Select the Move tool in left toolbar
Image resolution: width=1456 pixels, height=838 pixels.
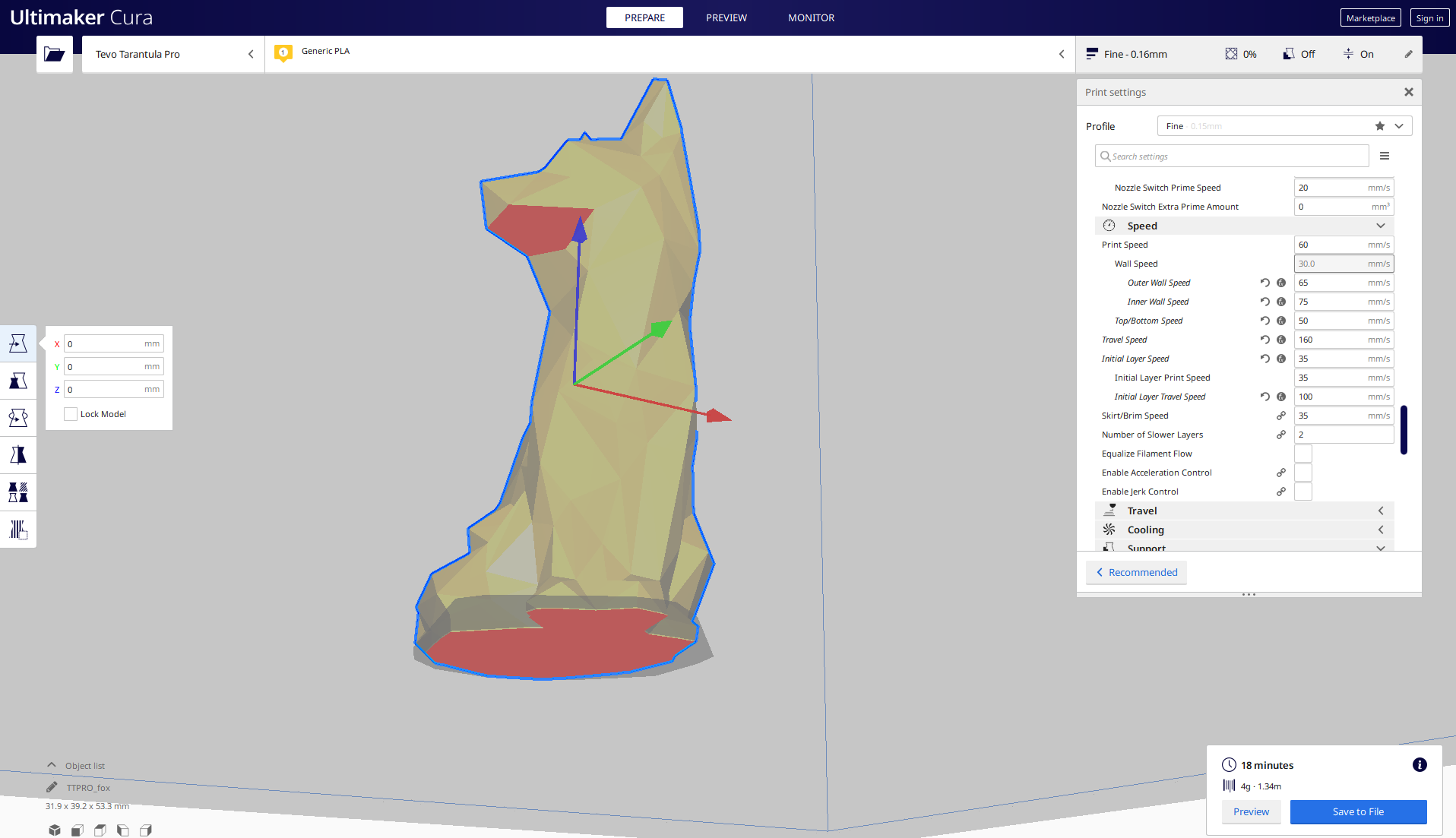point(18,343)
